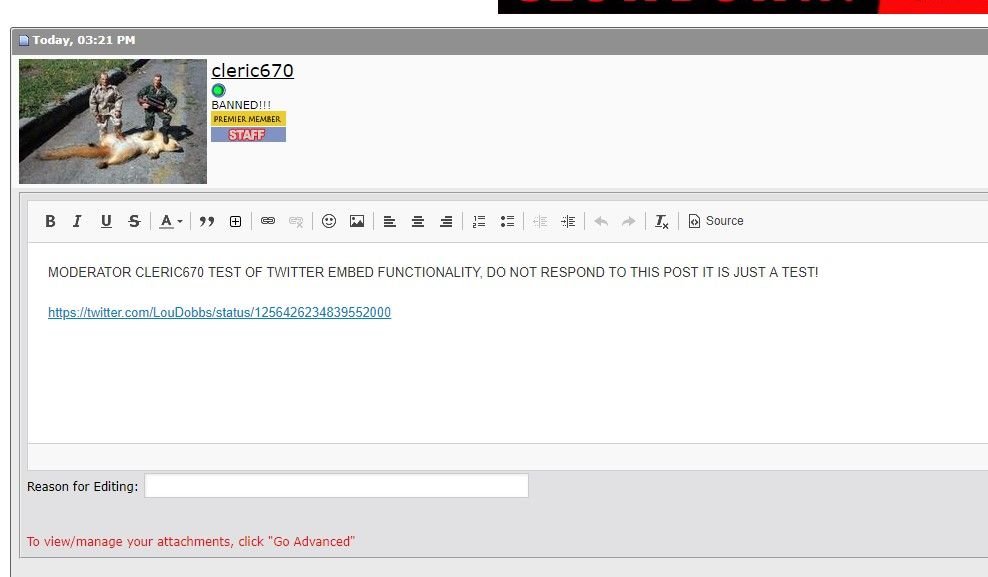The height and width of the screenshot is (577, 988).
Task: Toggle underline formatting
Action: [x=106, y=222]
